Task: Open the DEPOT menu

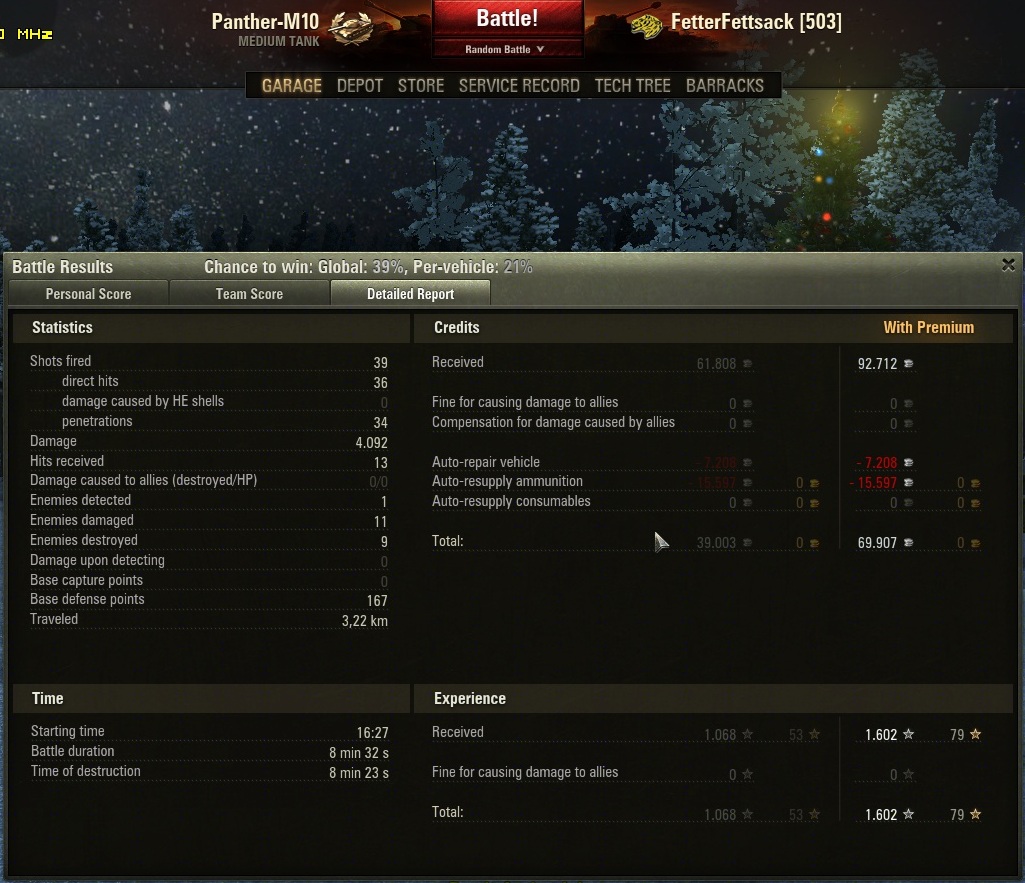Action: 360,86
